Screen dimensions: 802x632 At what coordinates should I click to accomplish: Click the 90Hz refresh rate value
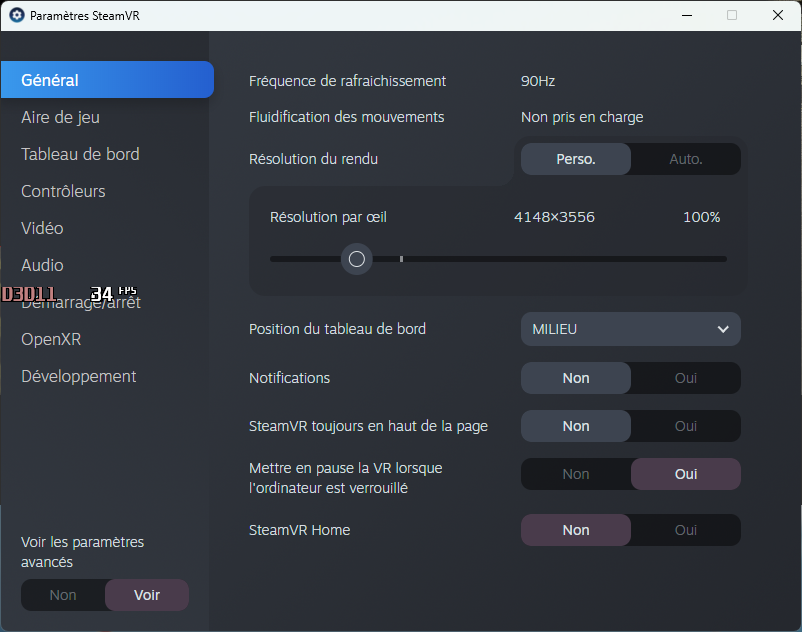click(x=538, y=81)
